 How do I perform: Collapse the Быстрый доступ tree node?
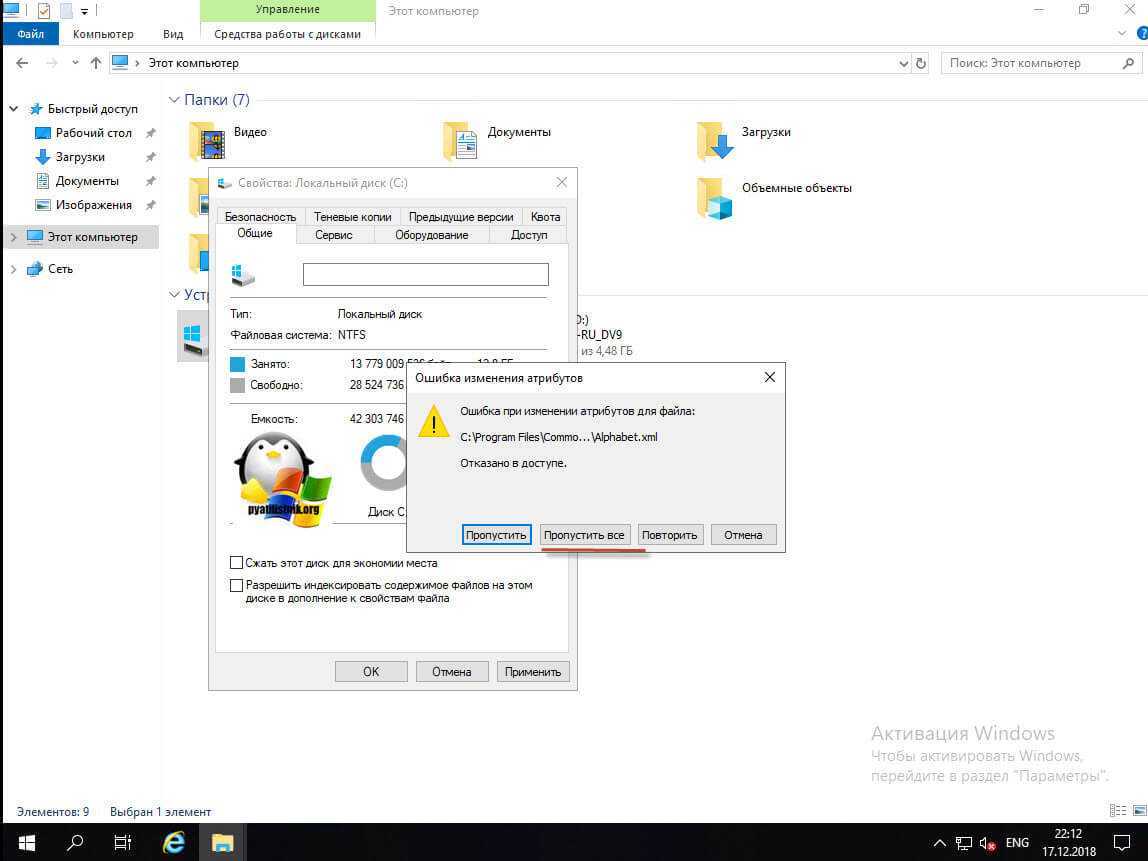(x=13, y=109)
